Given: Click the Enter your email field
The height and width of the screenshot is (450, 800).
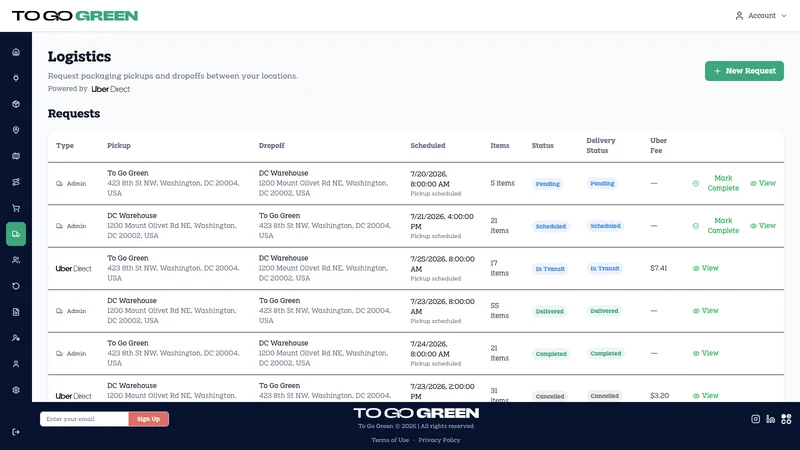Looking at the screenshot, I should pos(84,419).
